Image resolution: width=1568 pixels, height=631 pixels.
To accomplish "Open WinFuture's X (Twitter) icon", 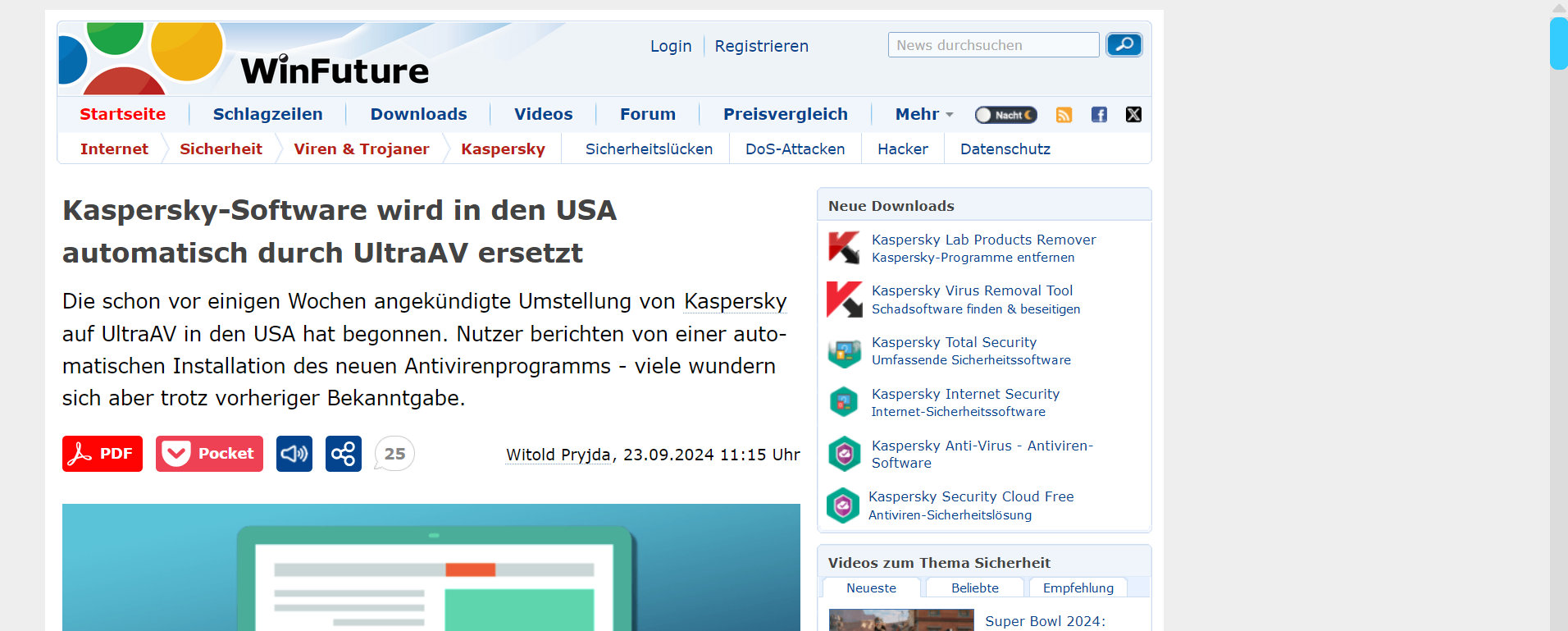I will coord(1133,115).
